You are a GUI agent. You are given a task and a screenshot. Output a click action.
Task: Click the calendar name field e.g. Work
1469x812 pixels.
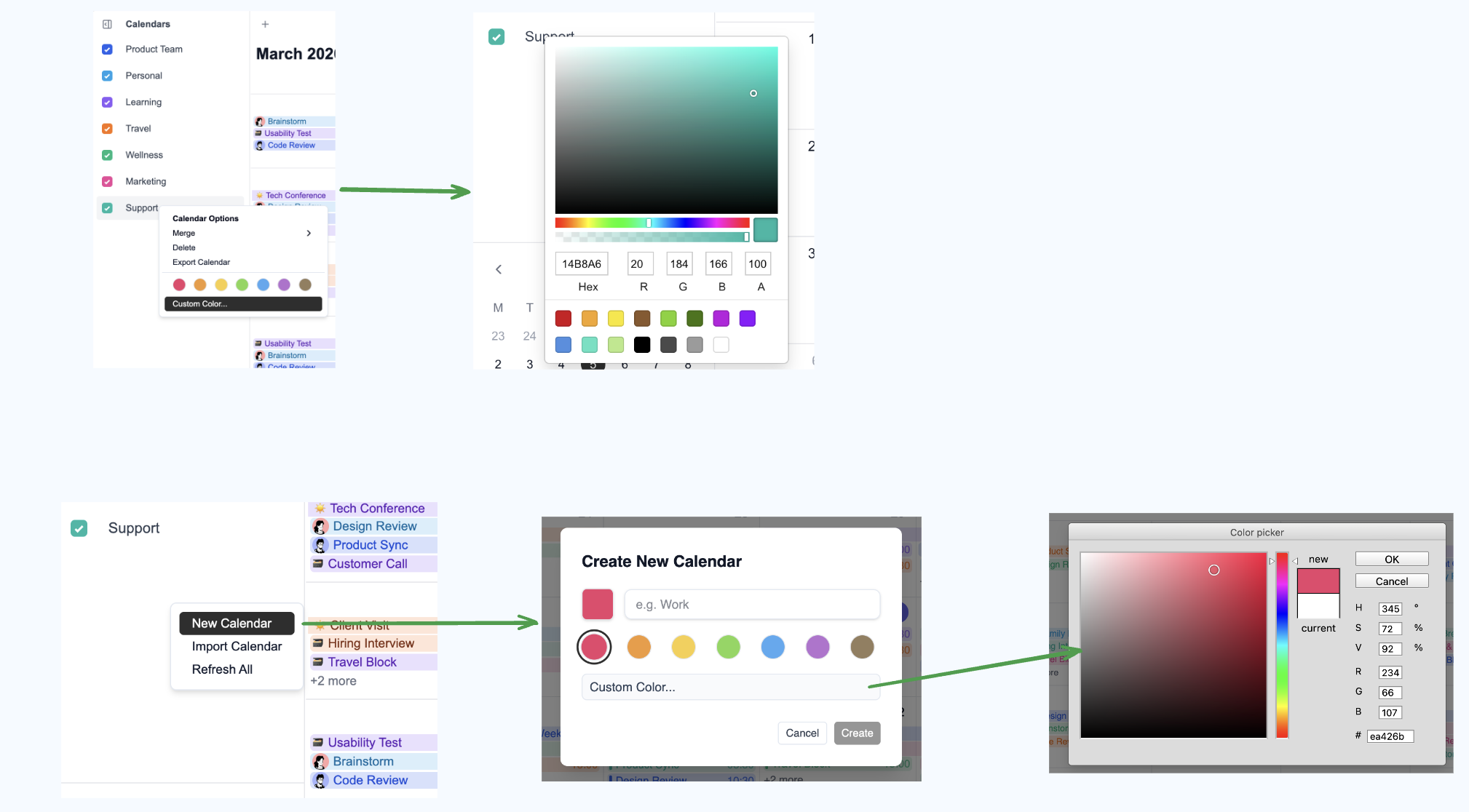pos(752,605)
